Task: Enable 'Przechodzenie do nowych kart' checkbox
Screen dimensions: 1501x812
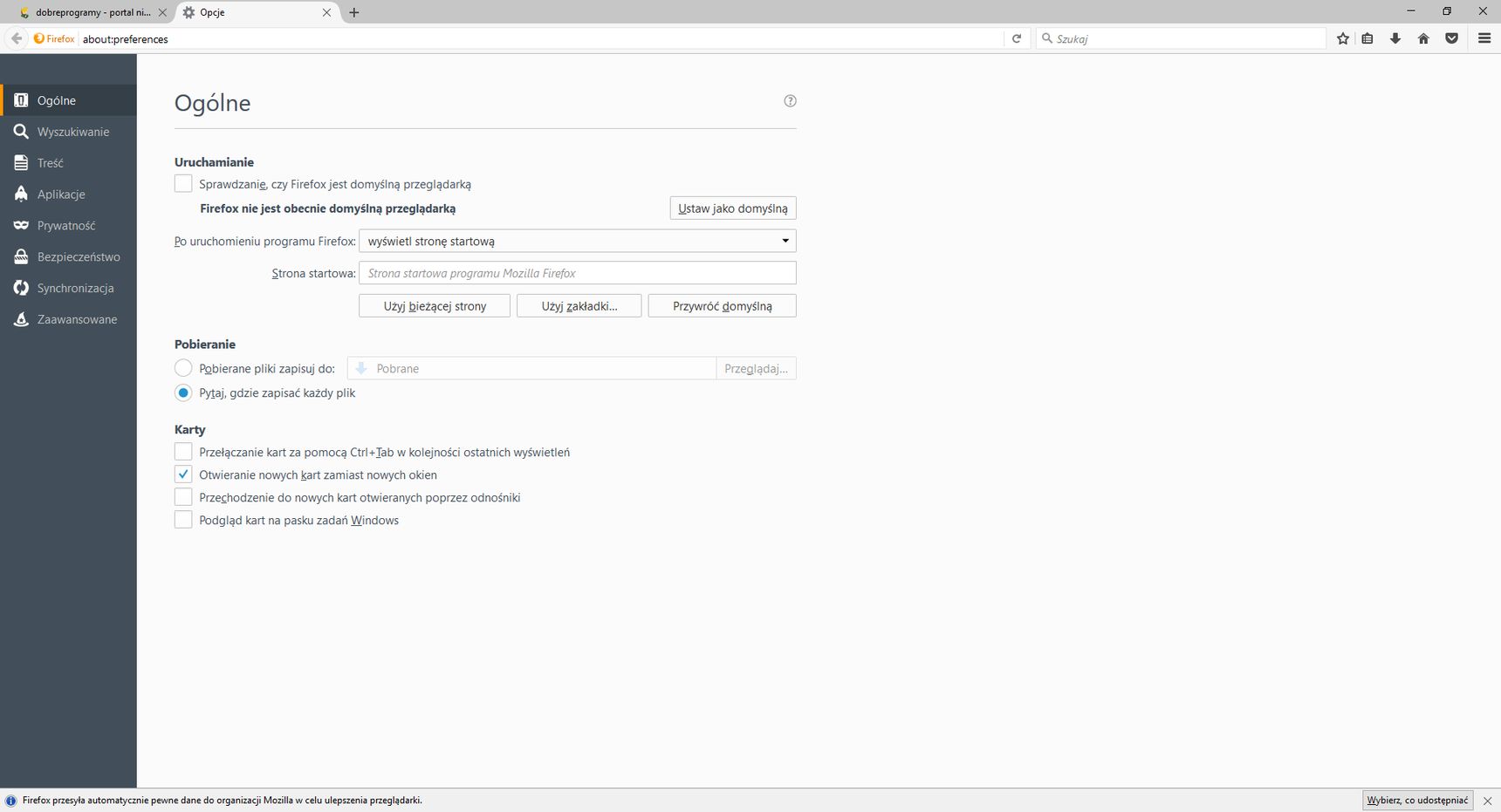Action: pyautogui.click(x=183, y=497)
